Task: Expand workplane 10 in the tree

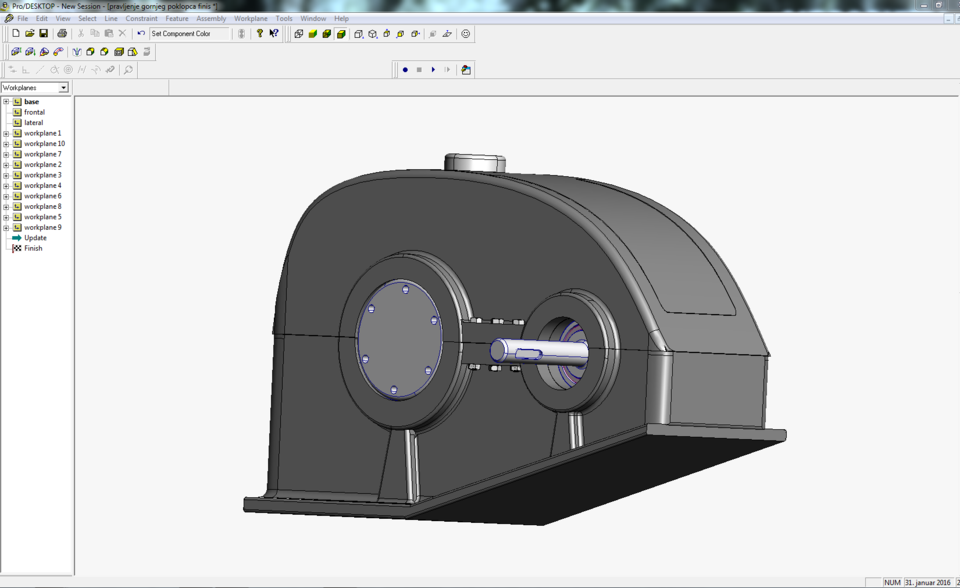Action: [x=6, y=143]
